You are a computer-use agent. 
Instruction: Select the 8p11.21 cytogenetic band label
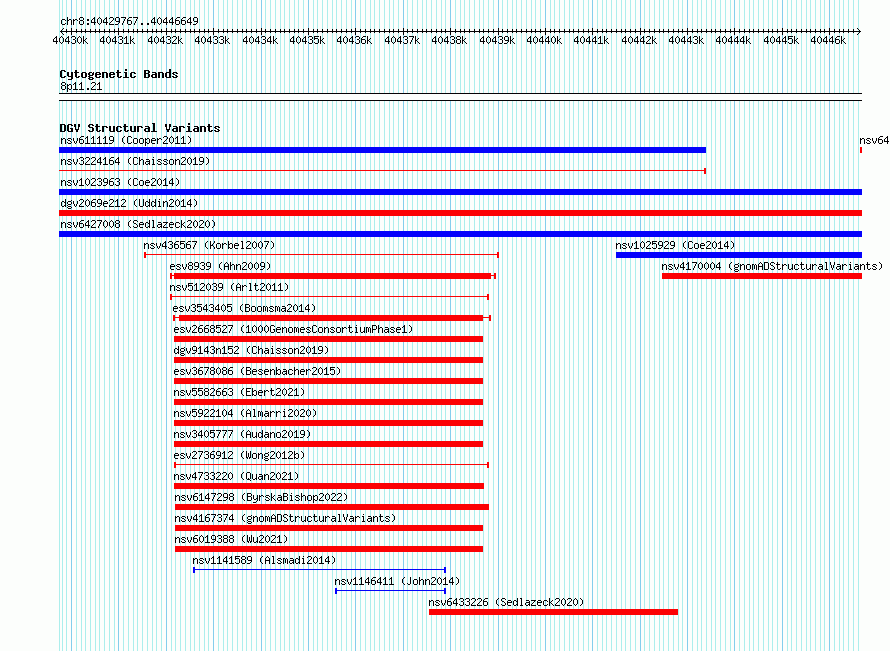click(81, 86)
